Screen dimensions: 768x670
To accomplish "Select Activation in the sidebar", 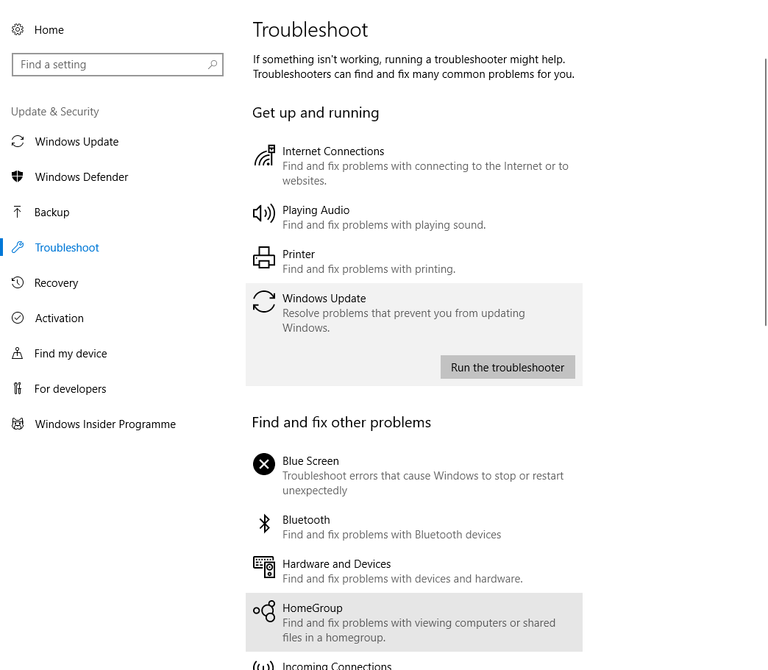I will click(59, 318).
